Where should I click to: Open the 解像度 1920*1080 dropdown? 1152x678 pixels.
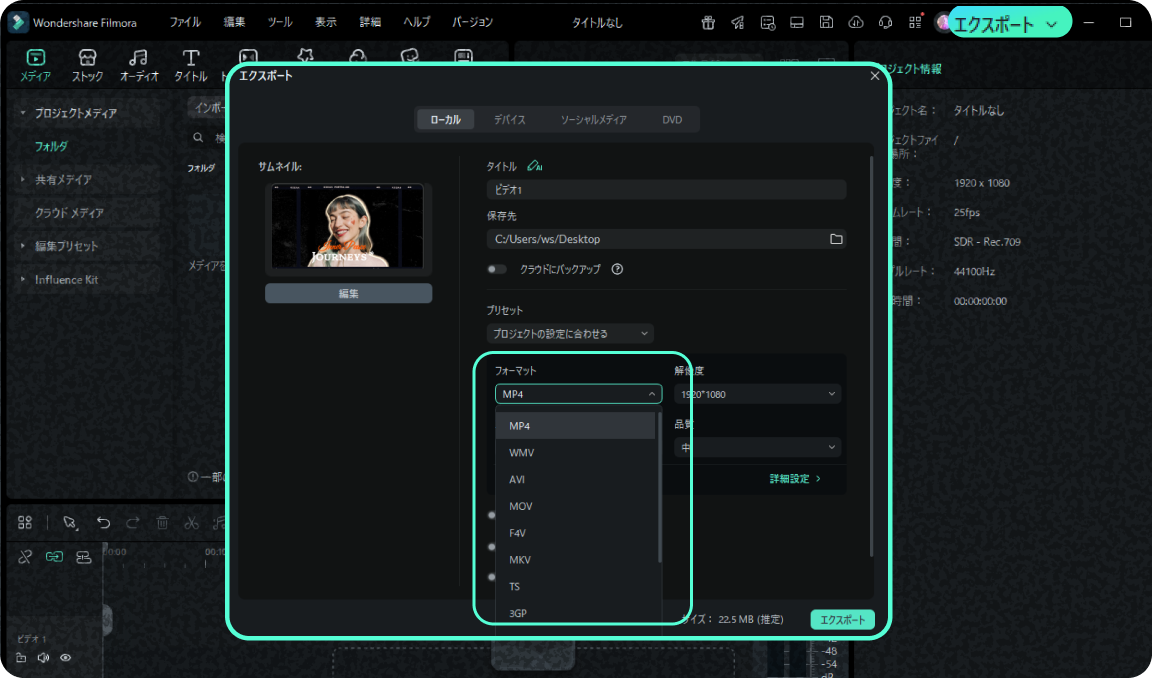757,394
